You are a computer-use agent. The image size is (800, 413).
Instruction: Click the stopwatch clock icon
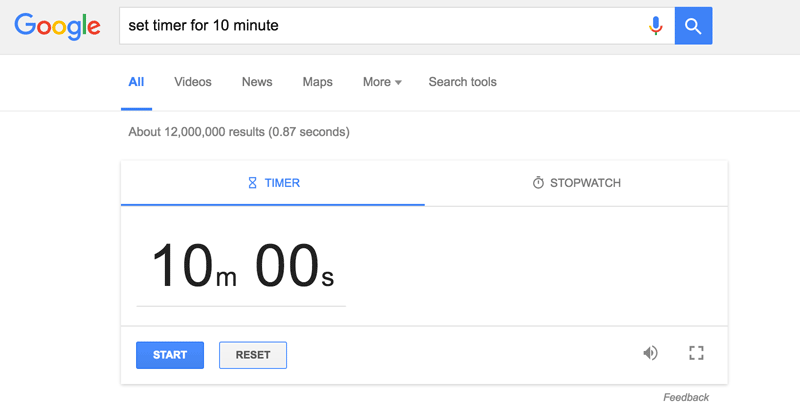(x=538, y=183)
